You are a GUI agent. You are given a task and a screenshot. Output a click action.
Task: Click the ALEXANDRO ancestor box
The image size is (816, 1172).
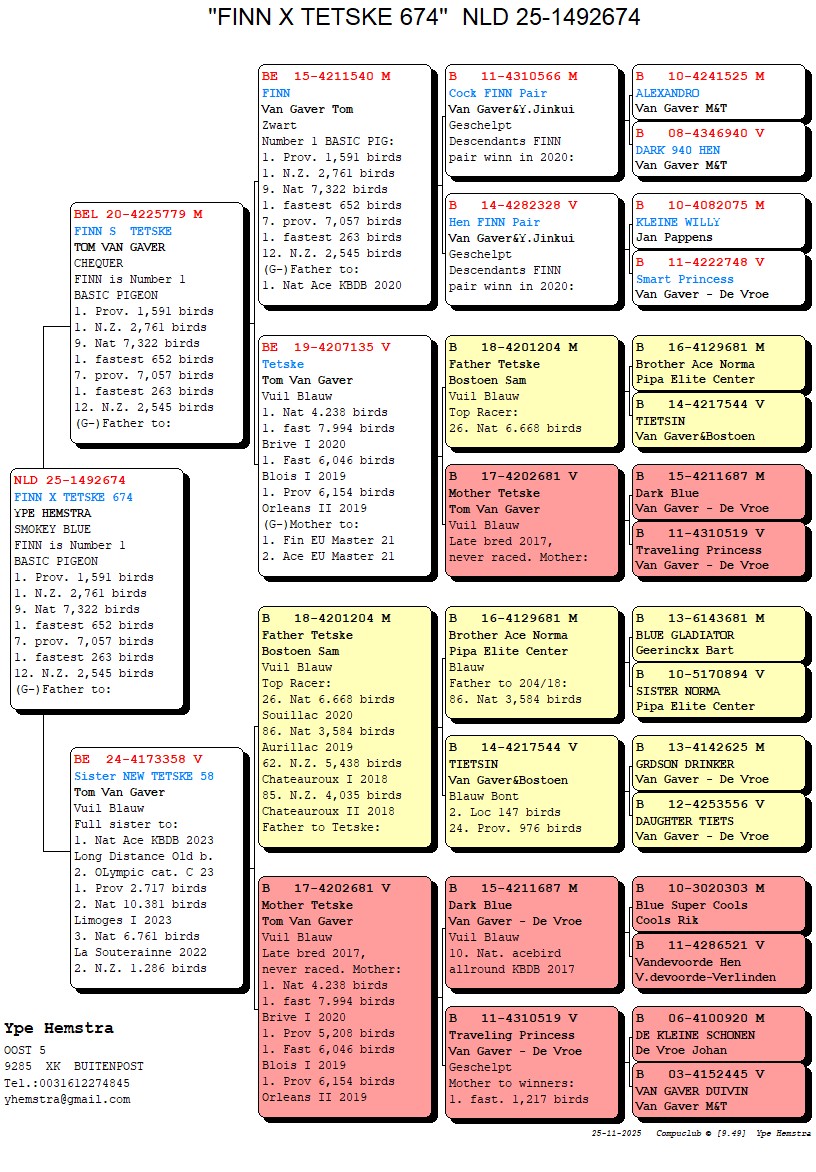[718, 92]
